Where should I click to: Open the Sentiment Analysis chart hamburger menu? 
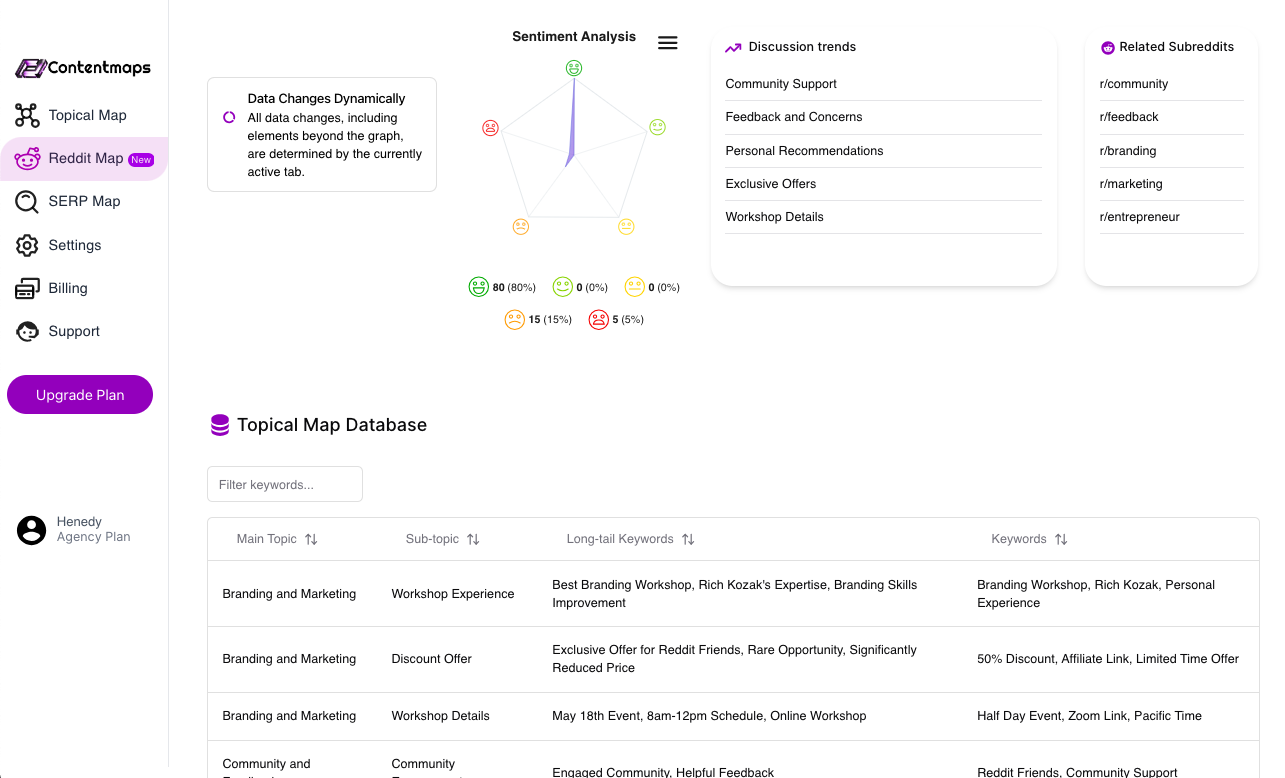click(x=668, y=43)
